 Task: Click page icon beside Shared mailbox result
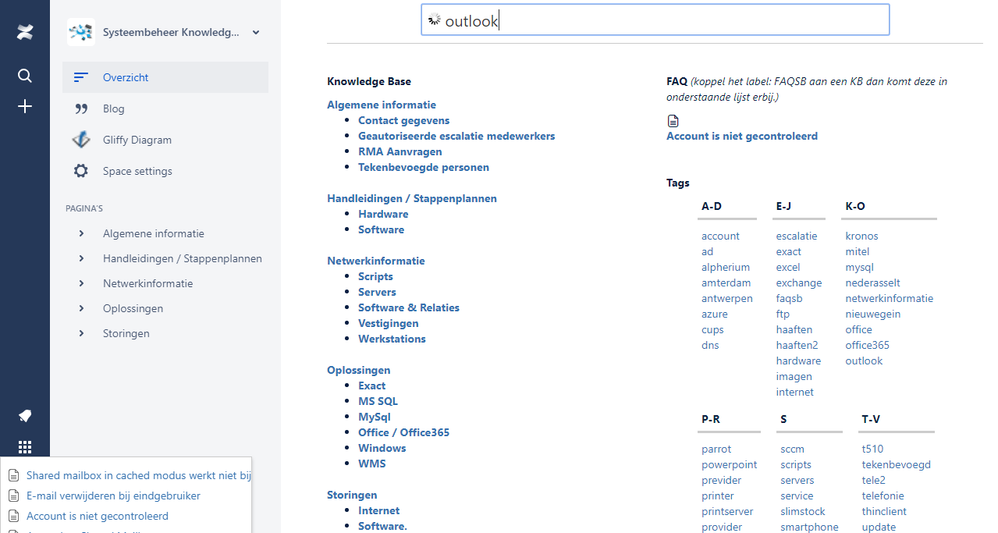pos(13,476)
